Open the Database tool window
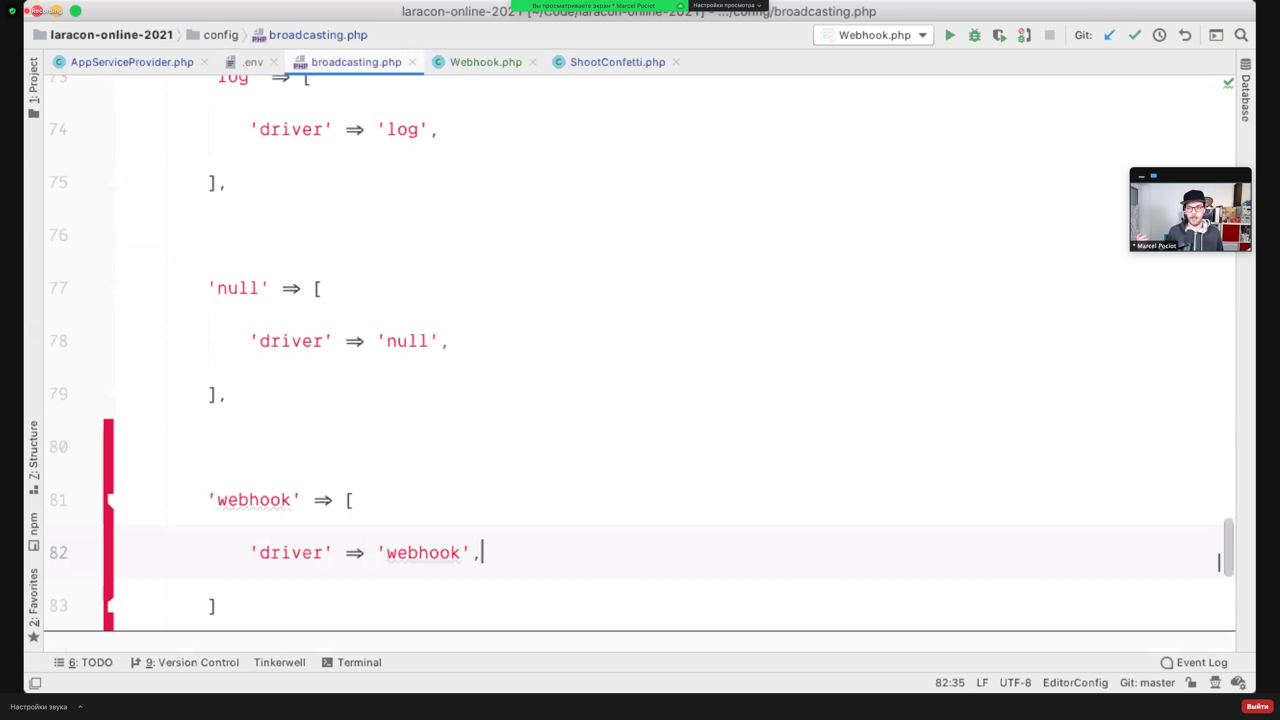The width and height of the screenshot is (1280, 720). coord(1245,91)
